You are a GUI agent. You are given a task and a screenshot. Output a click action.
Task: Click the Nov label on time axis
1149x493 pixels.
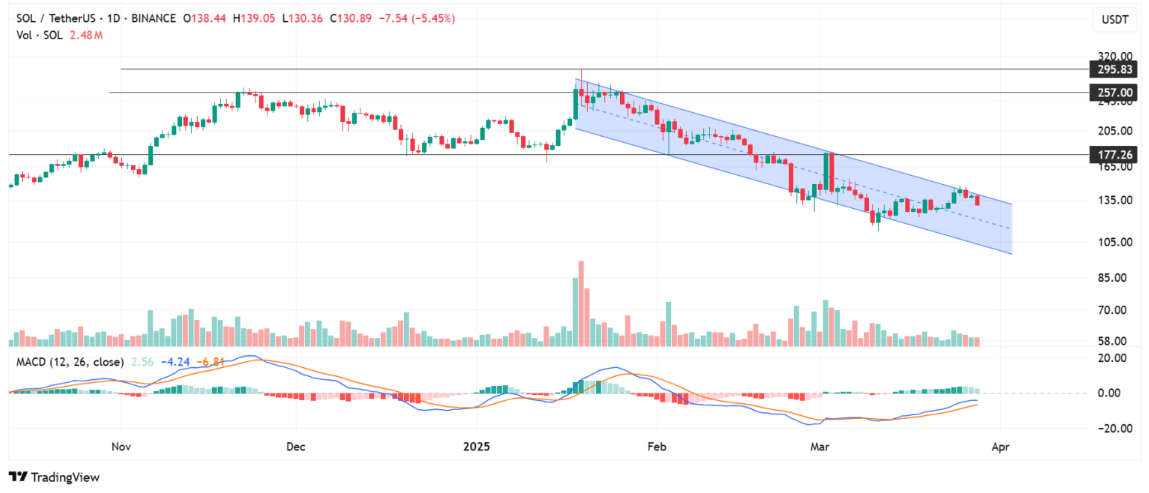(120, 448)
